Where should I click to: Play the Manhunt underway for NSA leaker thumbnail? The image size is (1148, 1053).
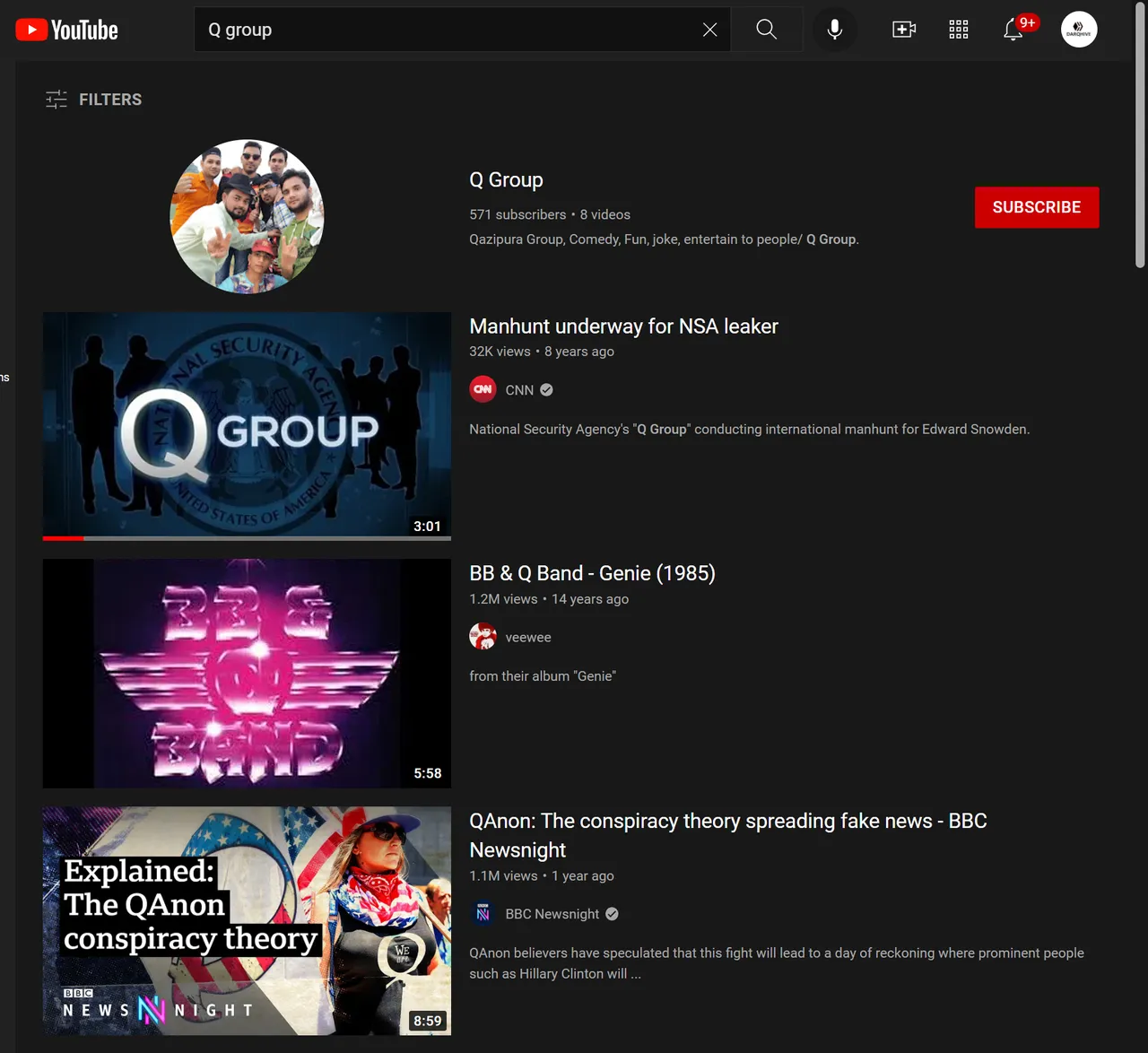(x=247, y=426)
